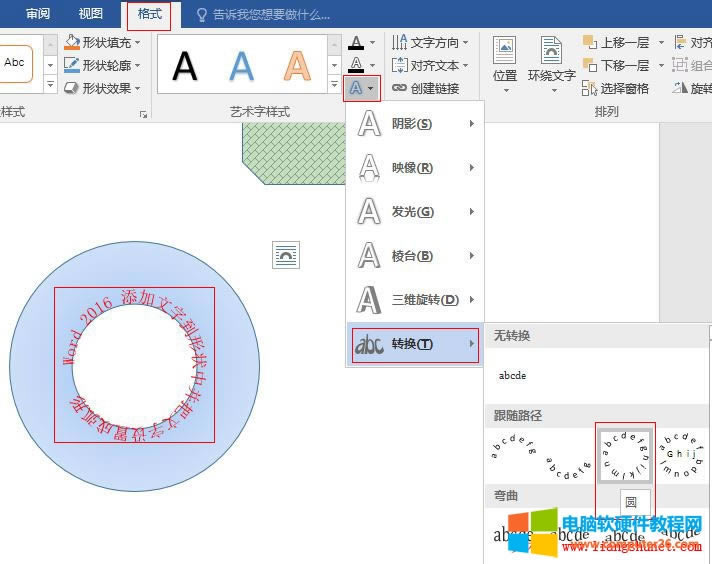Switch to the 视图 tab
This screenshot has width=712, height=564.
90,14
